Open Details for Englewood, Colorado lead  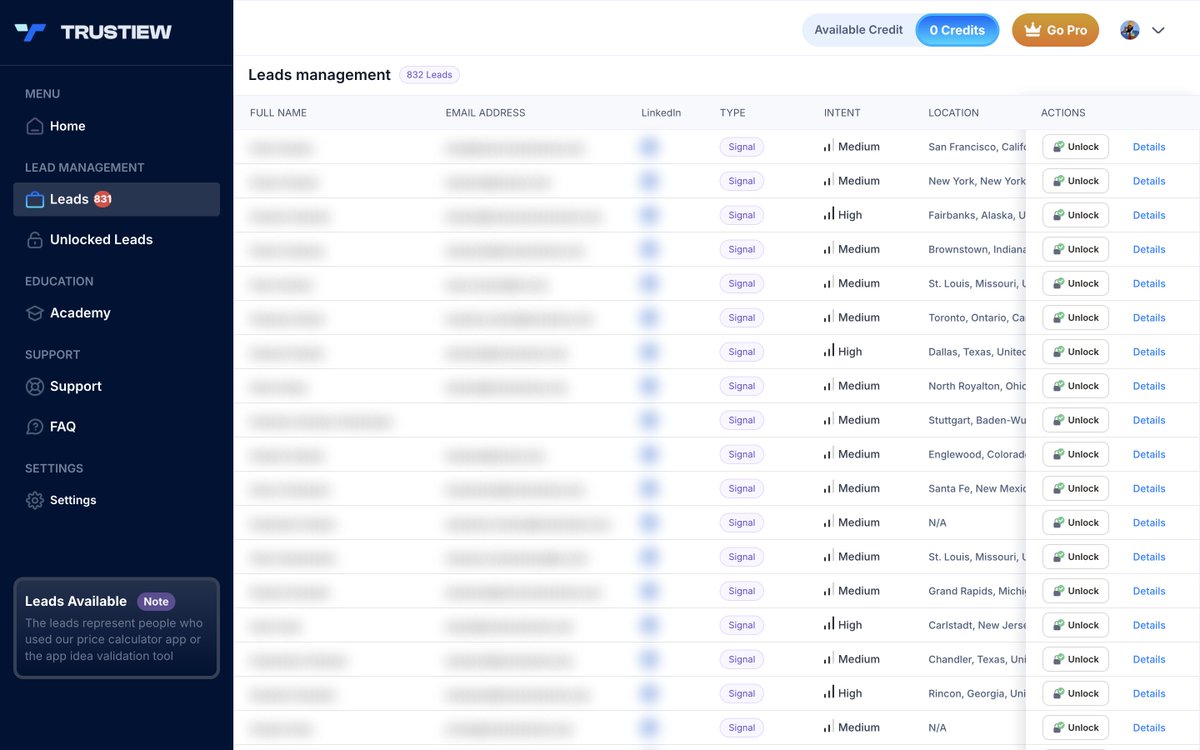[x=1149, y=455]
